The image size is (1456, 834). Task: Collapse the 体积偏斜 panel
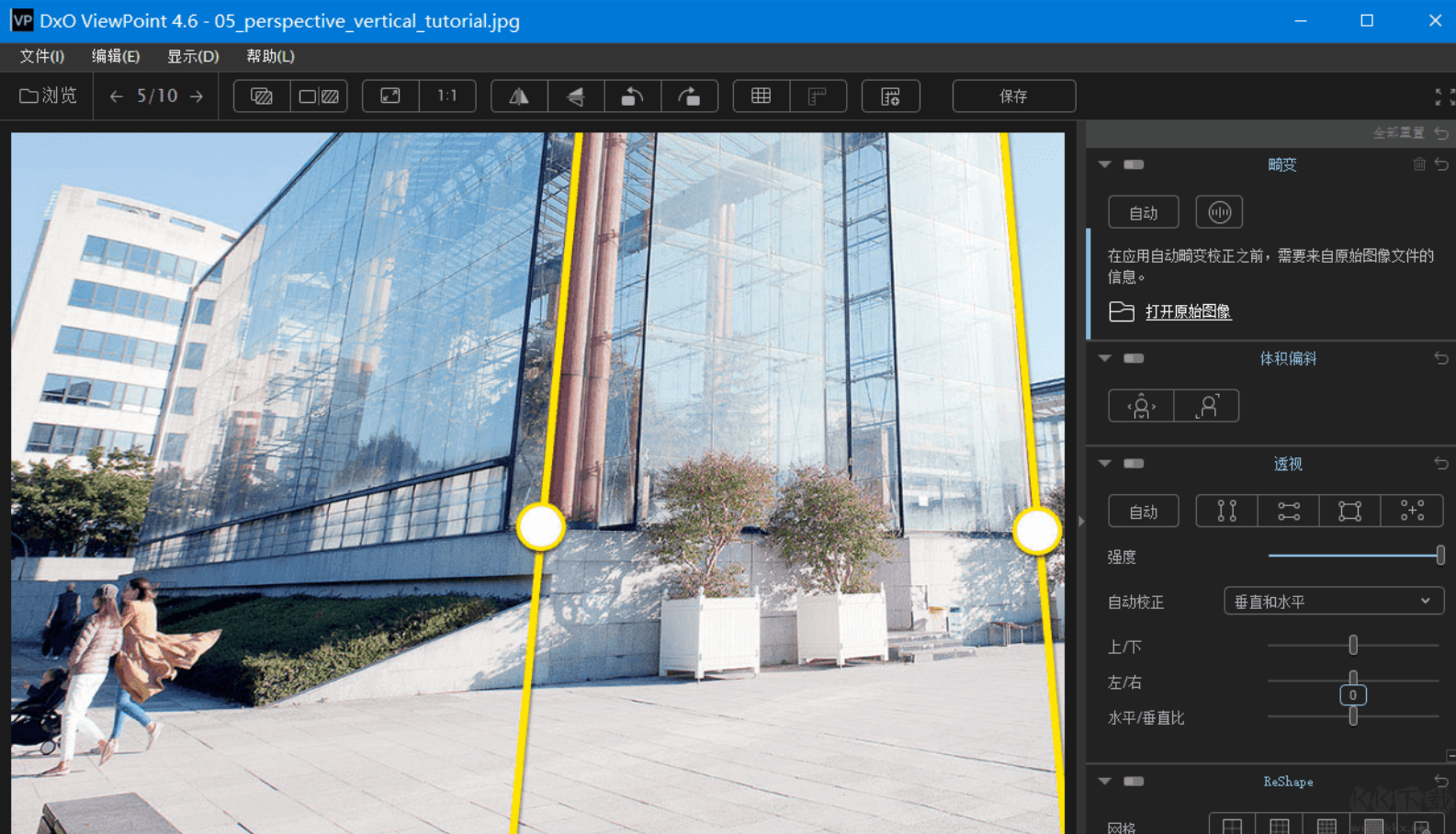coord(1105,358)
